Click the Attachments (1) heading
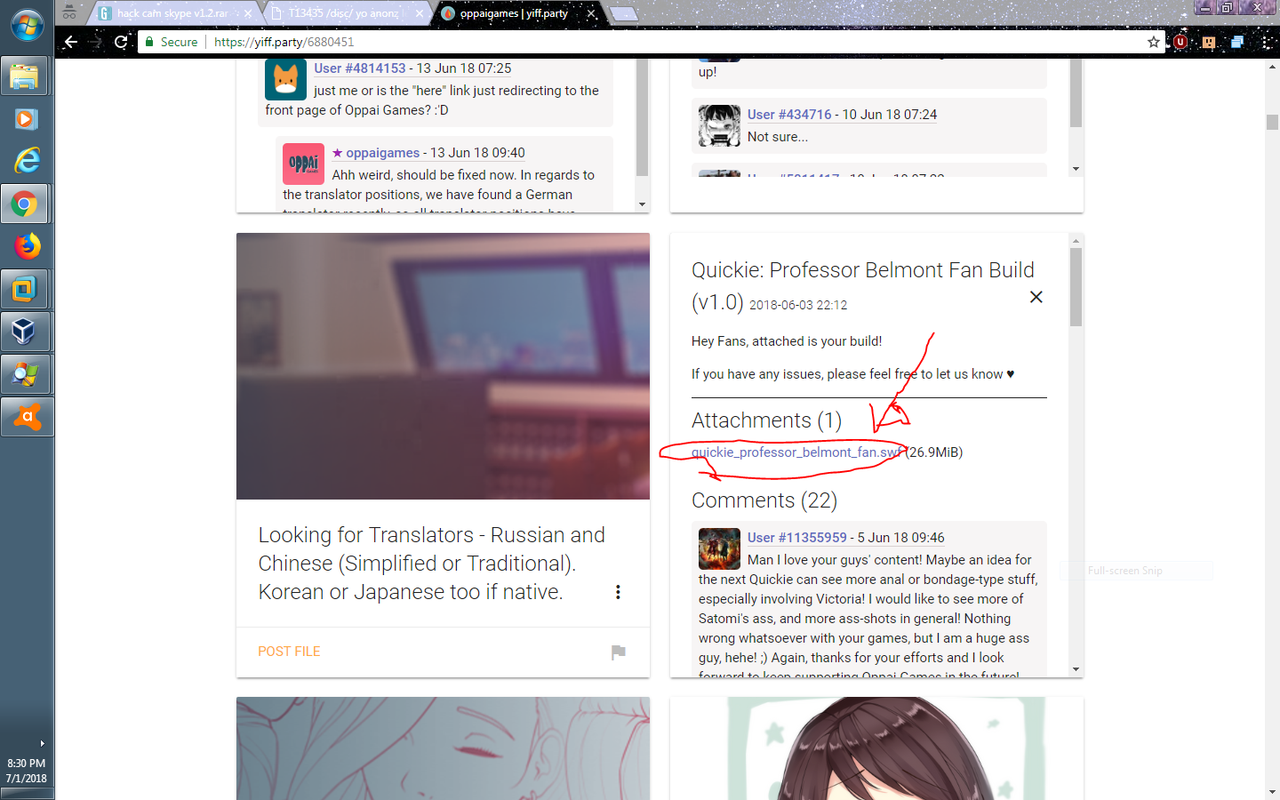Image resolution: width=1280 pixels, height=800 pixels. [x=767, y=420]
